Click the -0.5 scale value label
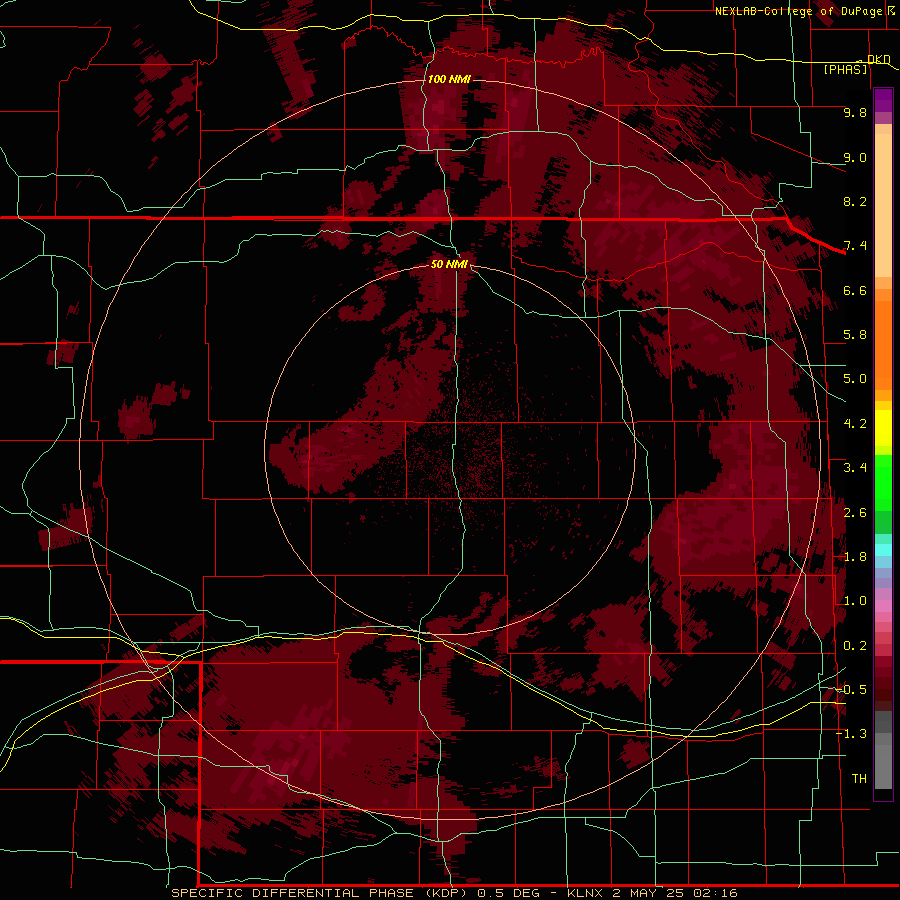This screenshot has height=900, width=900. pos(851,690)
